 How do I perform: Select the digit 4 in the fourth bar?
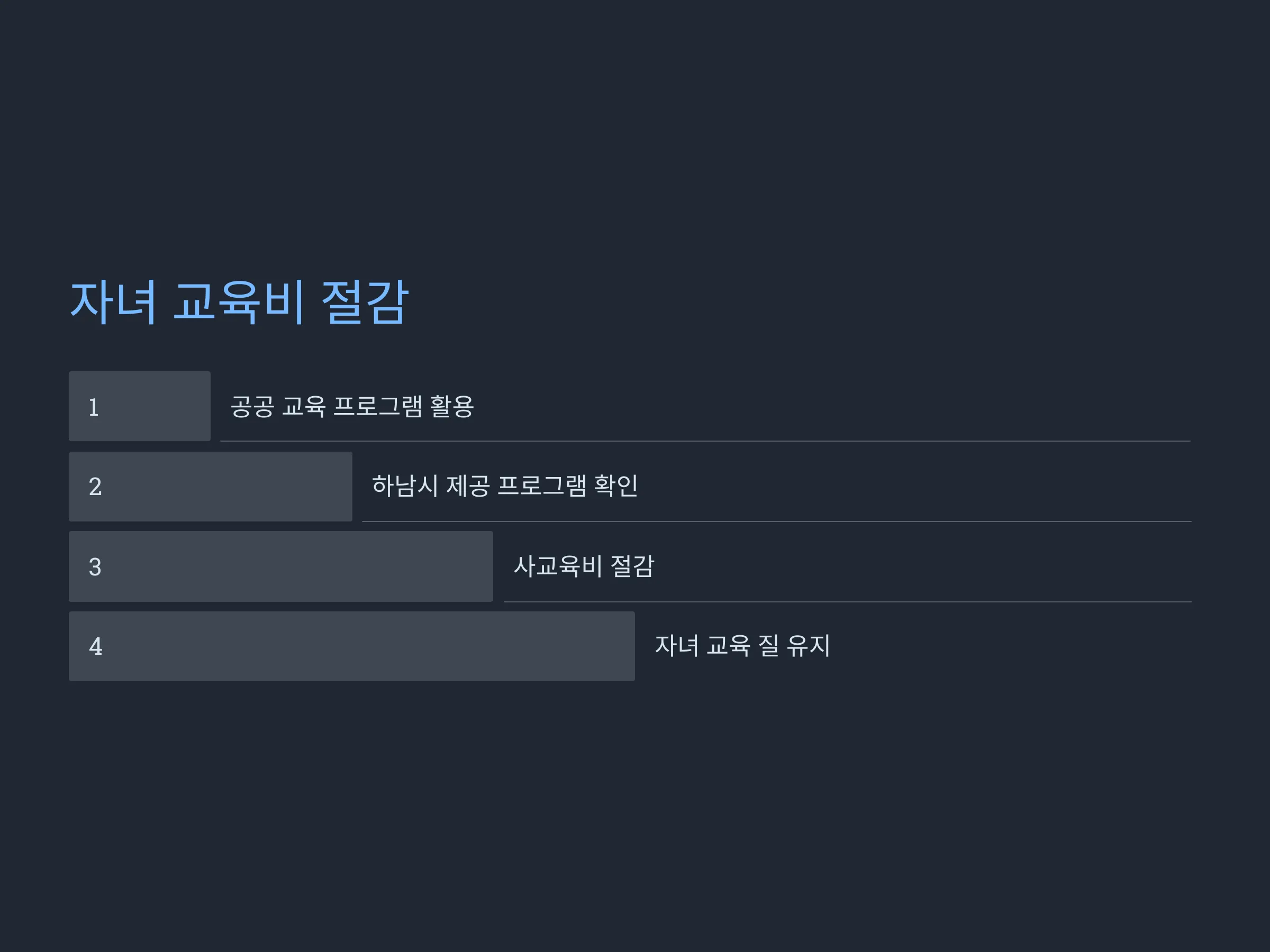(x=95, y=647)
